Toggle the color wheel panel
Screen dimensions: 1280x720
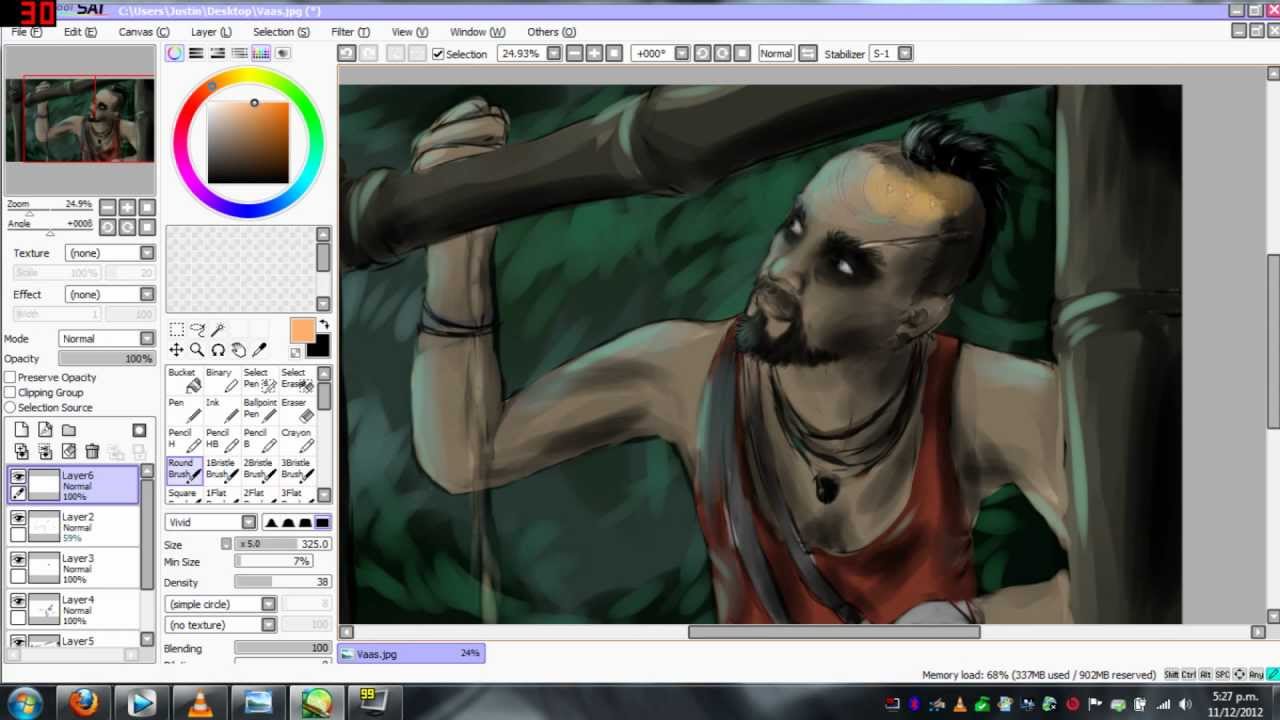(175, 53)
